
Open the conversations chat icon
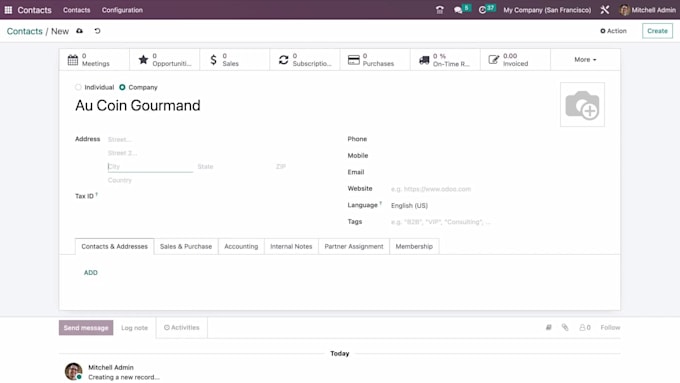point(458,10)
